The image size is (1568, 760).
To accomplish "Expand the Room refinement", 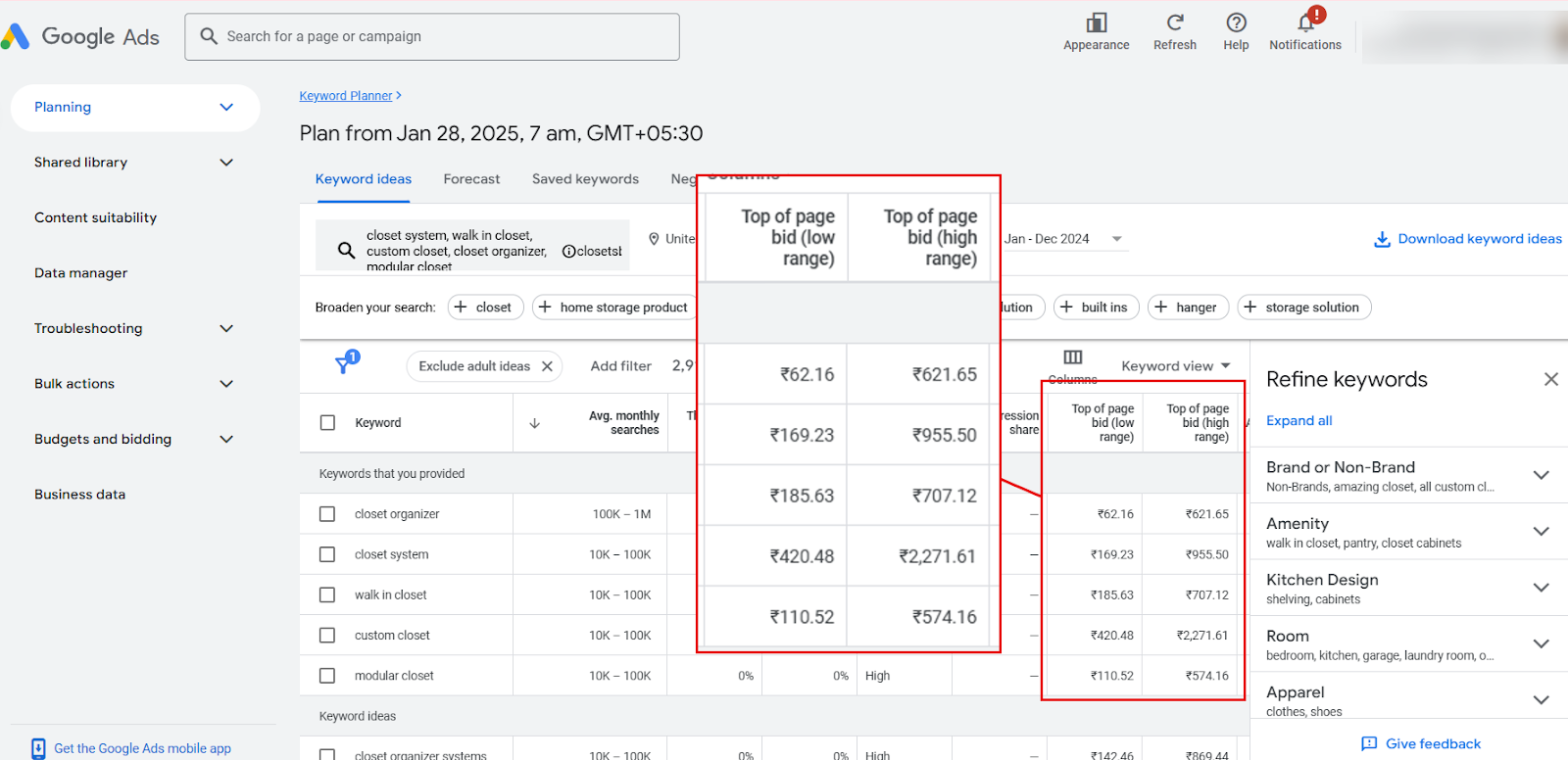I will (1541, 643).
